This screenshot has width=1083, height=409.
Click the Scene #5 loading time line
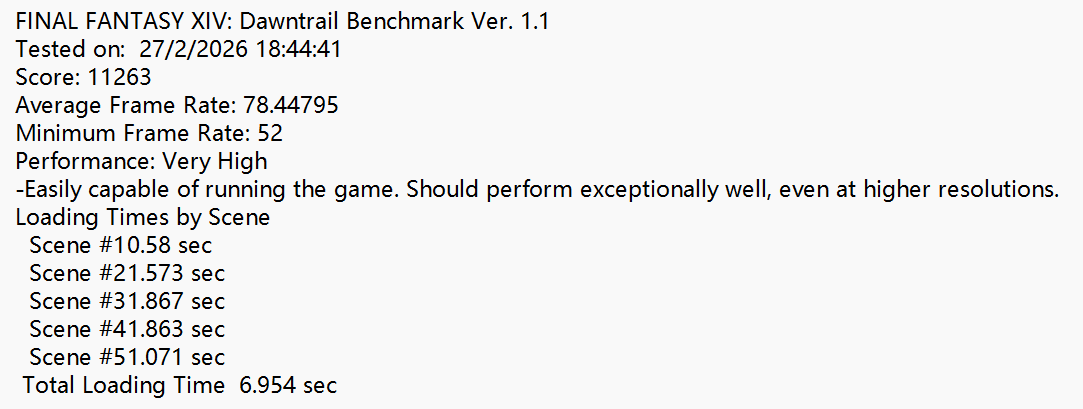tap(127, 357)
